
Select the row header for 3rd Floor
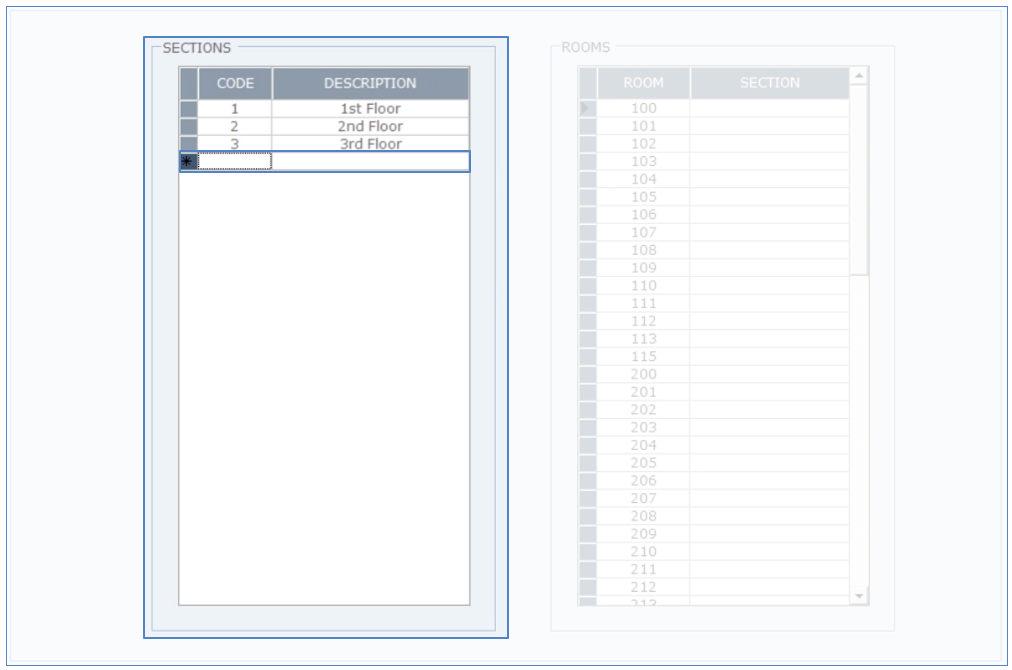188,144
